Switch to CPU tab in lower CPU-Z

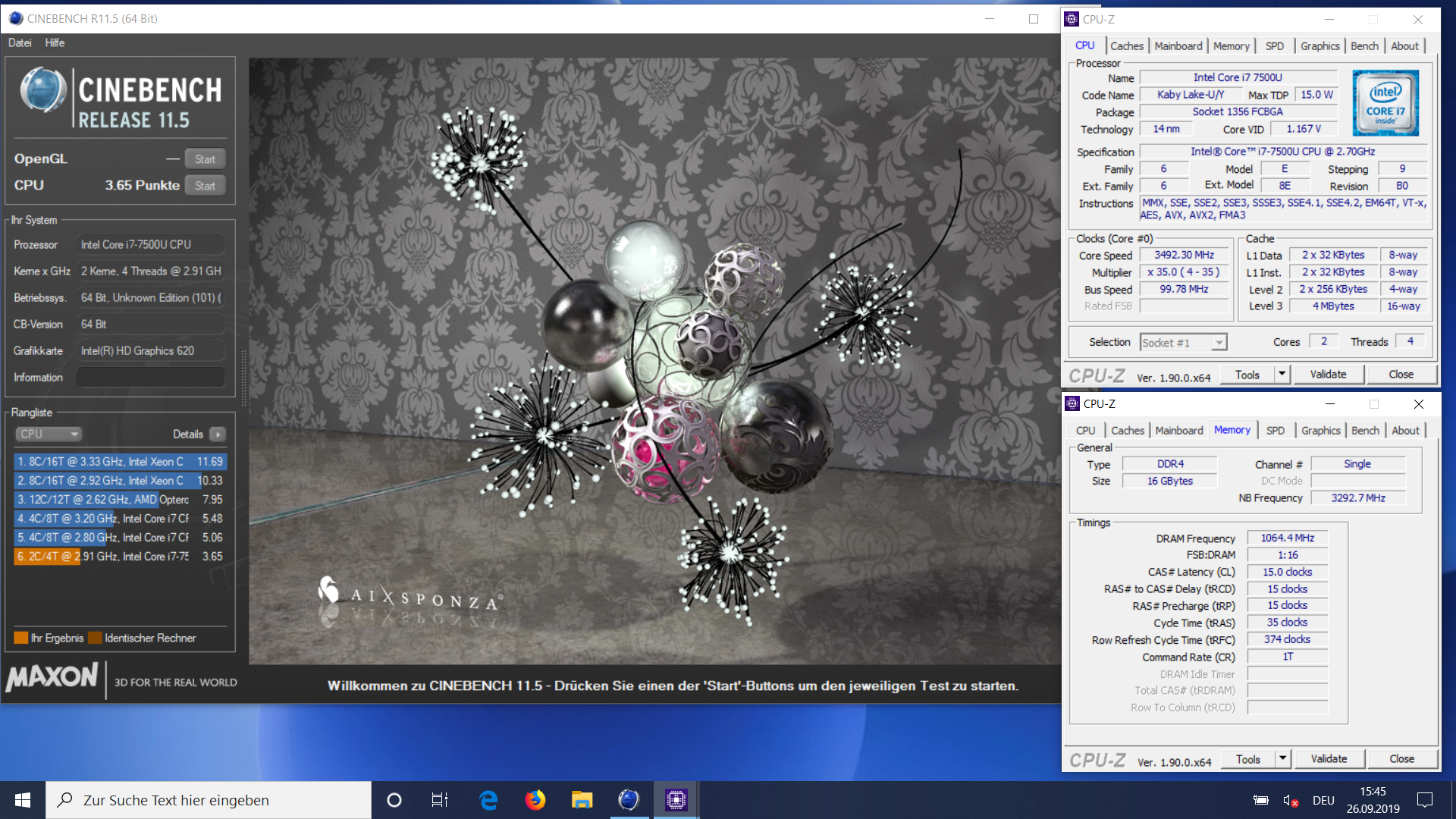1086,431
